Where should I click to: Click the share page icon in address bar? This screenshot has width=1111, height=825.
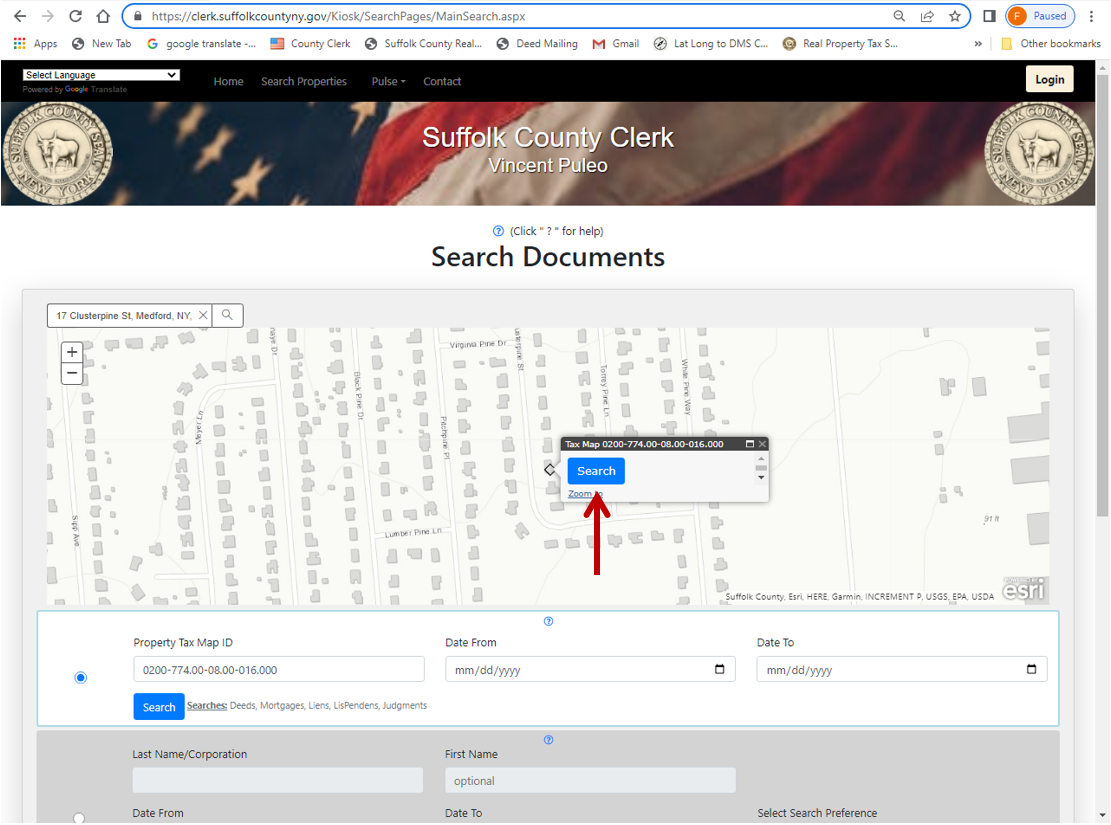tap(927, 16)
